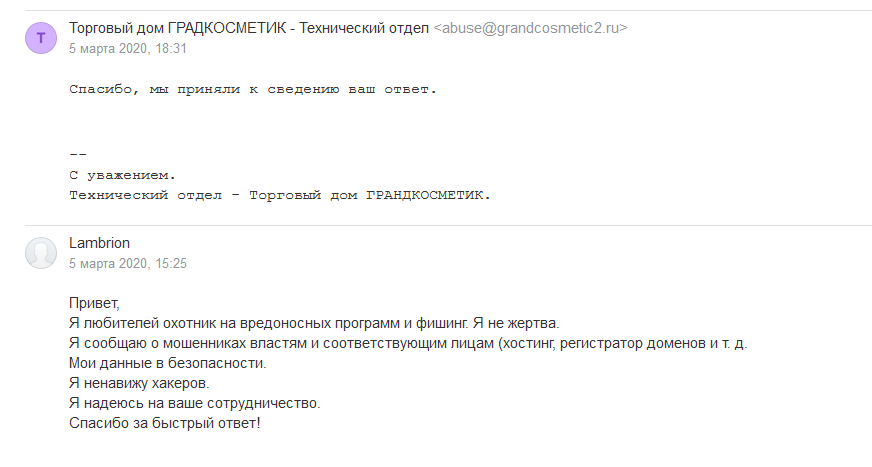
Task: Click the double-dash signature separator
Action: (78, 154)
